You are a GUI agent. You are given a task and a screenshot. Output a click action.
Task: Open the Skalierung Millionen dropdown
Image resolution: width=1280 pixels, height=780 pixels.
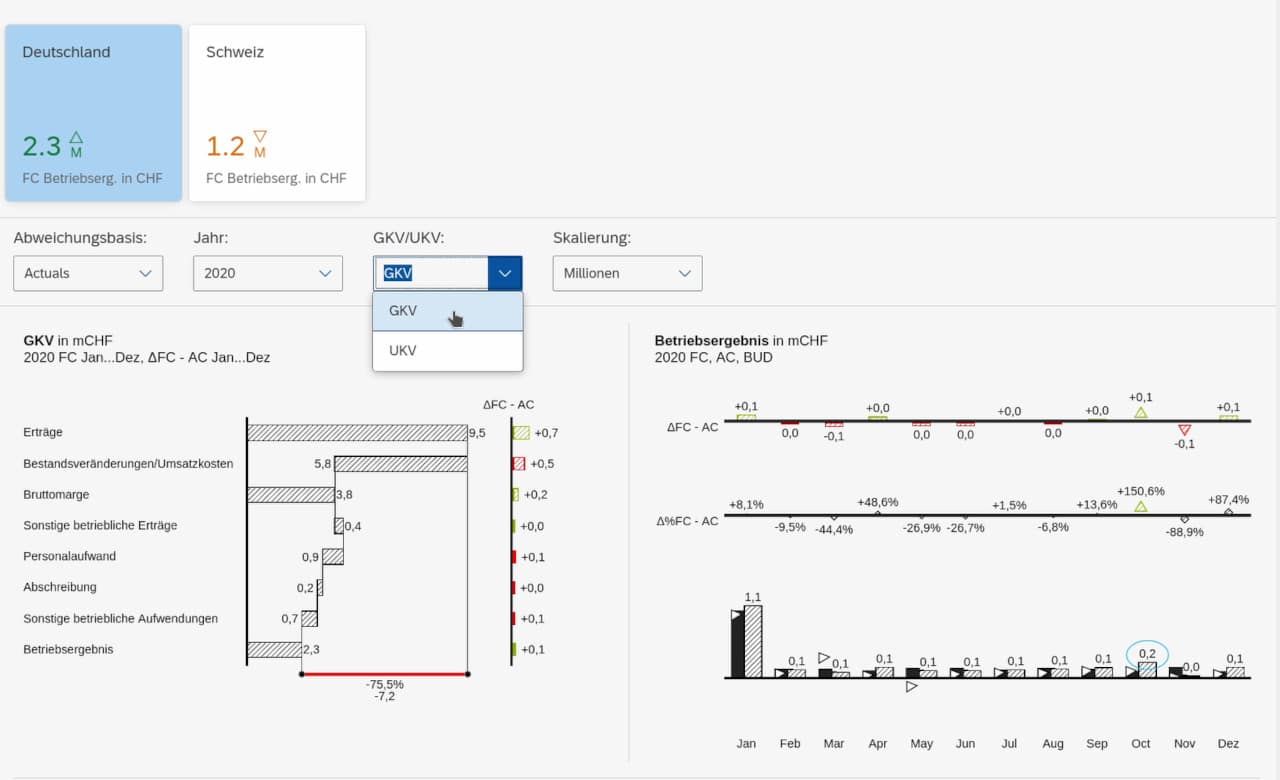coord(627,273)
